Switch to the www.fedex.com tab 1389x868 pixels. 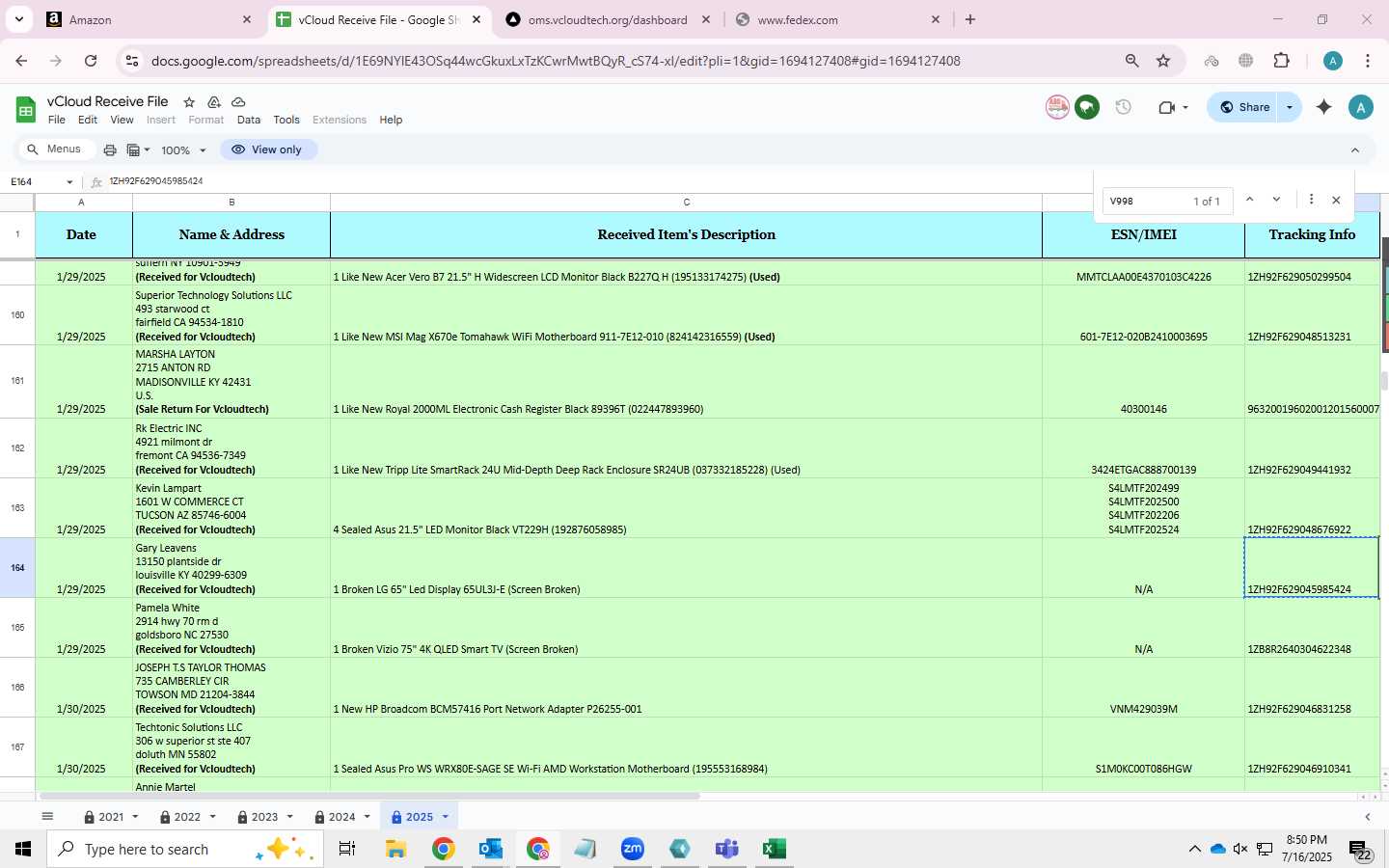(837, 19)
